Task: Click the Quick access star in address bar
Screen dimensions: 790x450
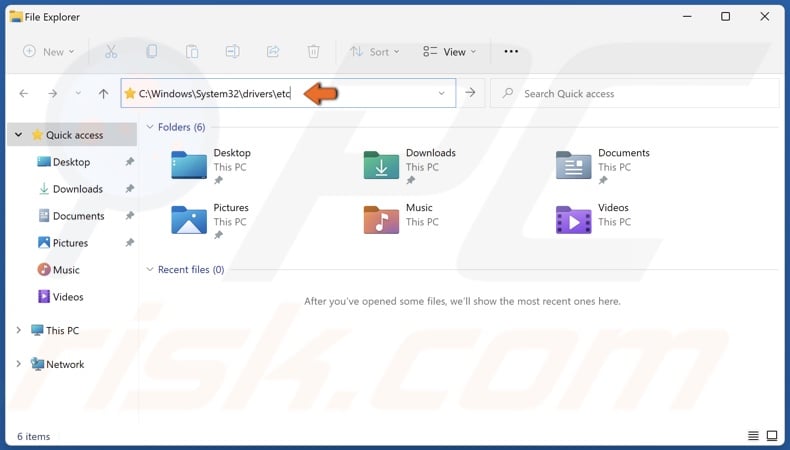Action: [130, 93]
